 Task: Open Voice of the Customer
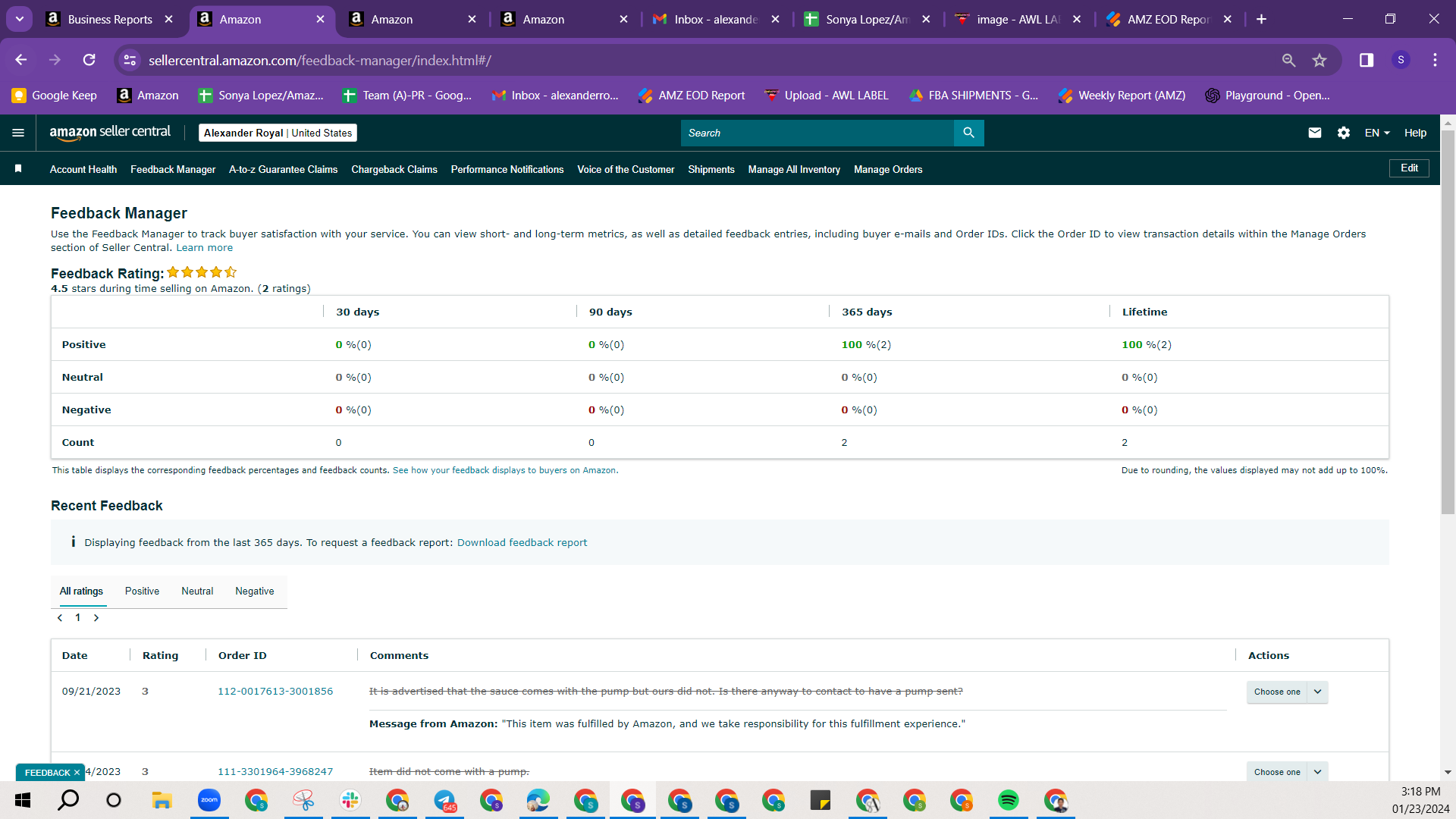626,169
